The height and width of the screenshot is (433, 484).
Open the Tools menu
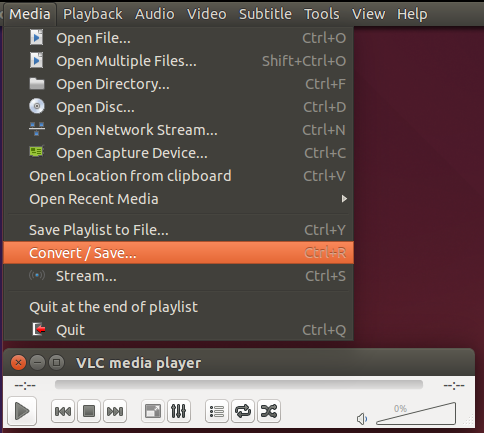tap(322, 14)
